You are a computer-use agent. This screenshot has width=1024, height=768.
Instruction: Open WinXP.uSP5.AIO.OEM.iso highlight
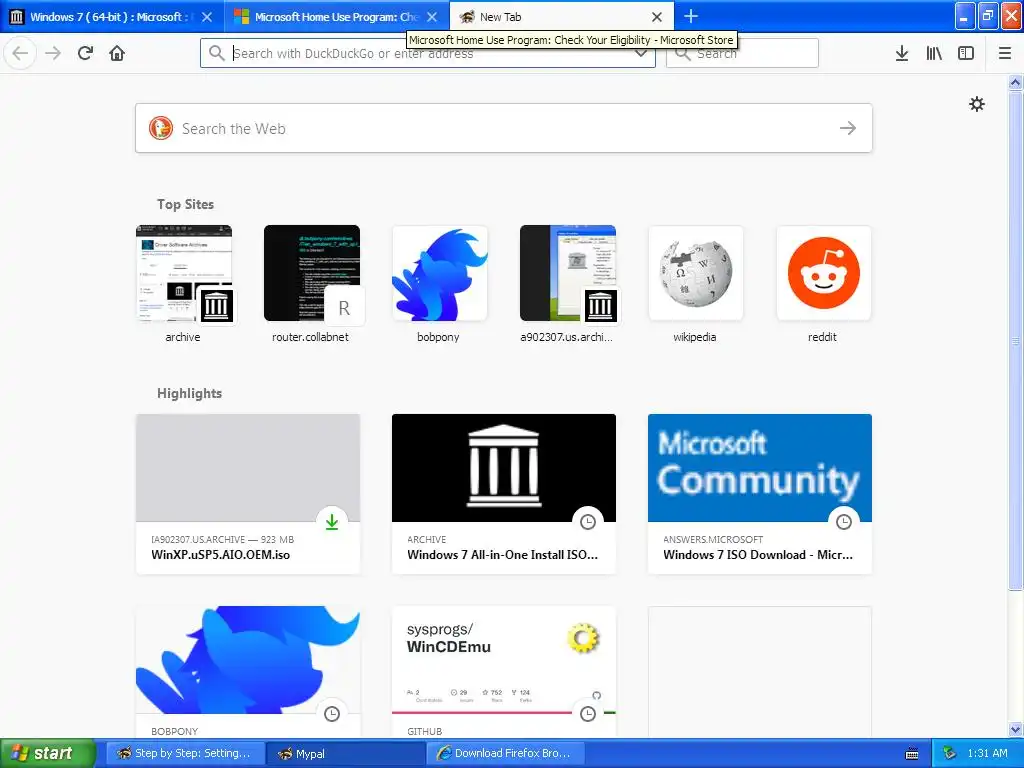[x=248, y=494]
